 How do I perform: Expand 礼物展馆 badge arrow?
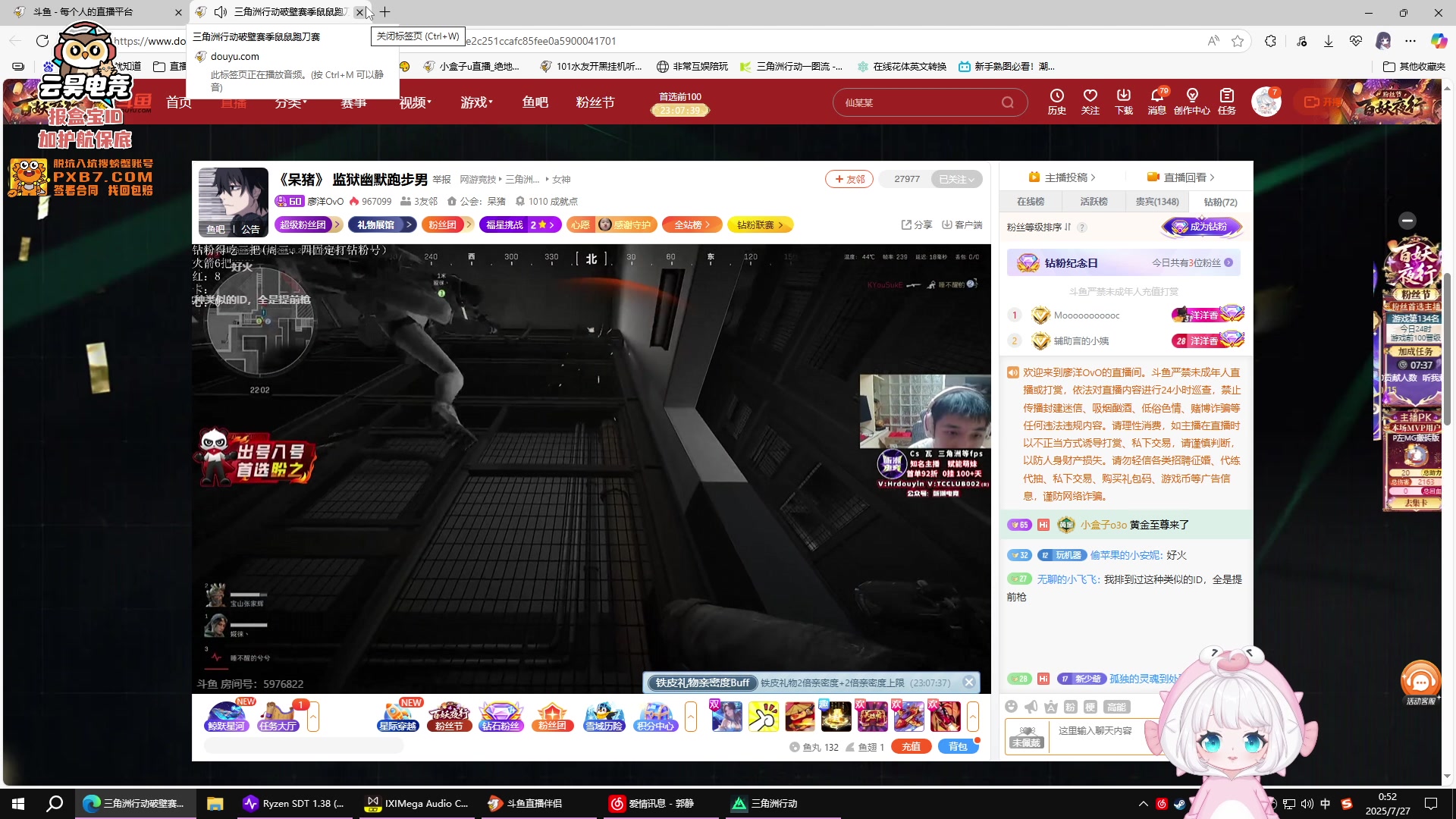[x=409, y=224]
